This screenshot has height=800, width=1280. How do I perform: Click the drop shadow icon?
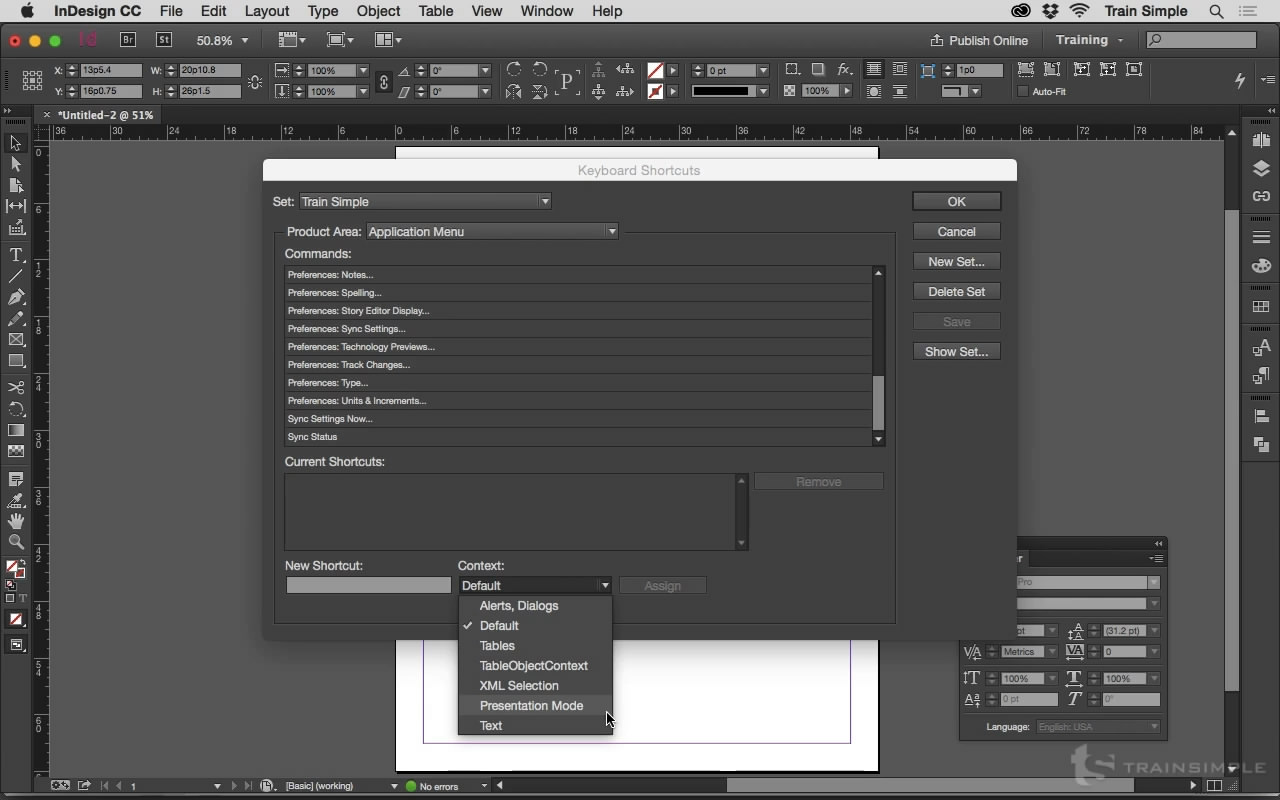pos(818,69)
